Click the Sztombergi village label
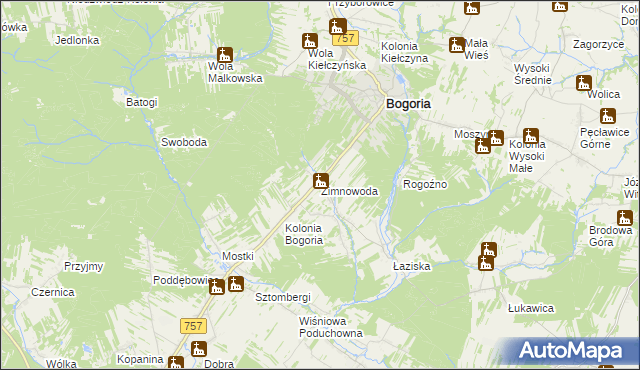The height and width of the screenshot is (370, 640). click(x=283, y=297)
